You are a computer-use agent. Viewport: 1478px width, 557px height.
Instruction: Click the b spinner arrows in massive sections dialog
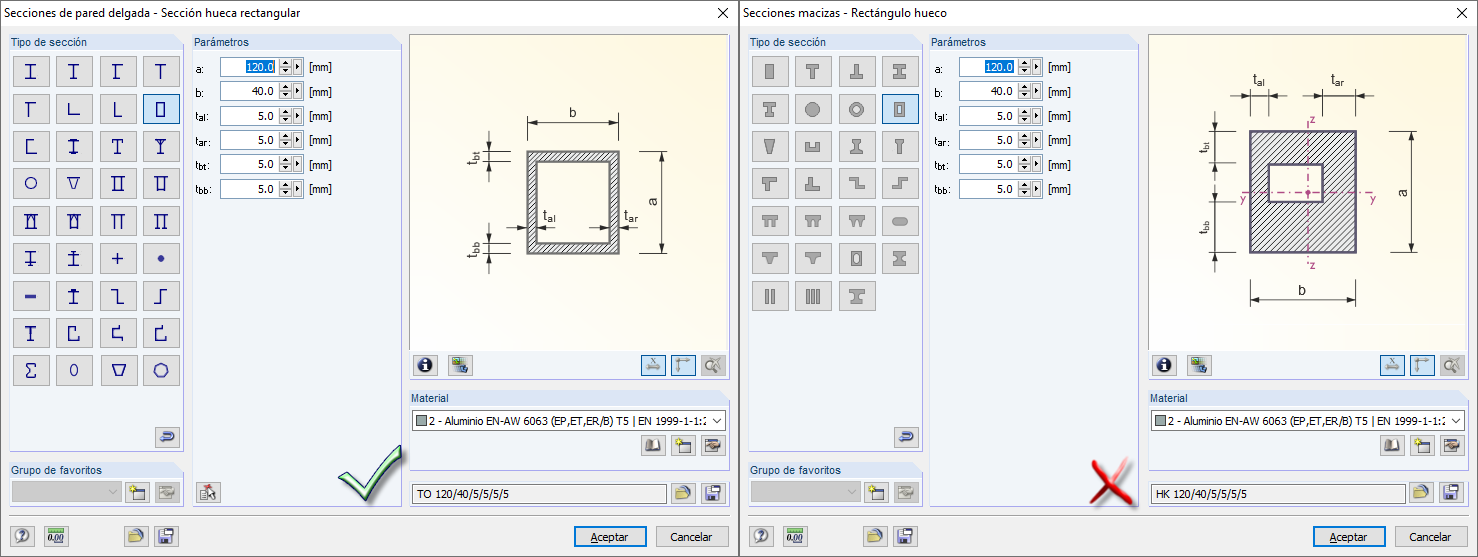pyautogui.click(x=1024, y=91)
